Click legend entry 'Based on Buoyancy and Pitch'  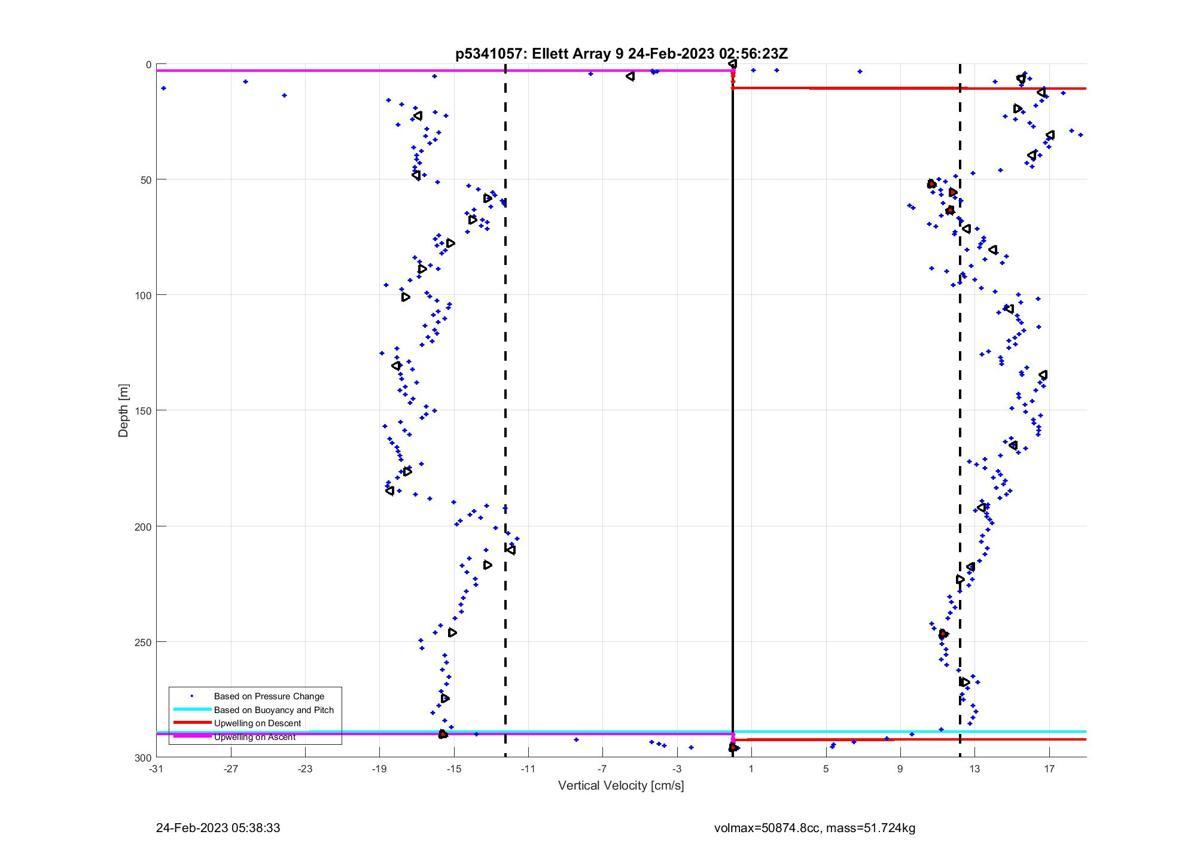274,710
